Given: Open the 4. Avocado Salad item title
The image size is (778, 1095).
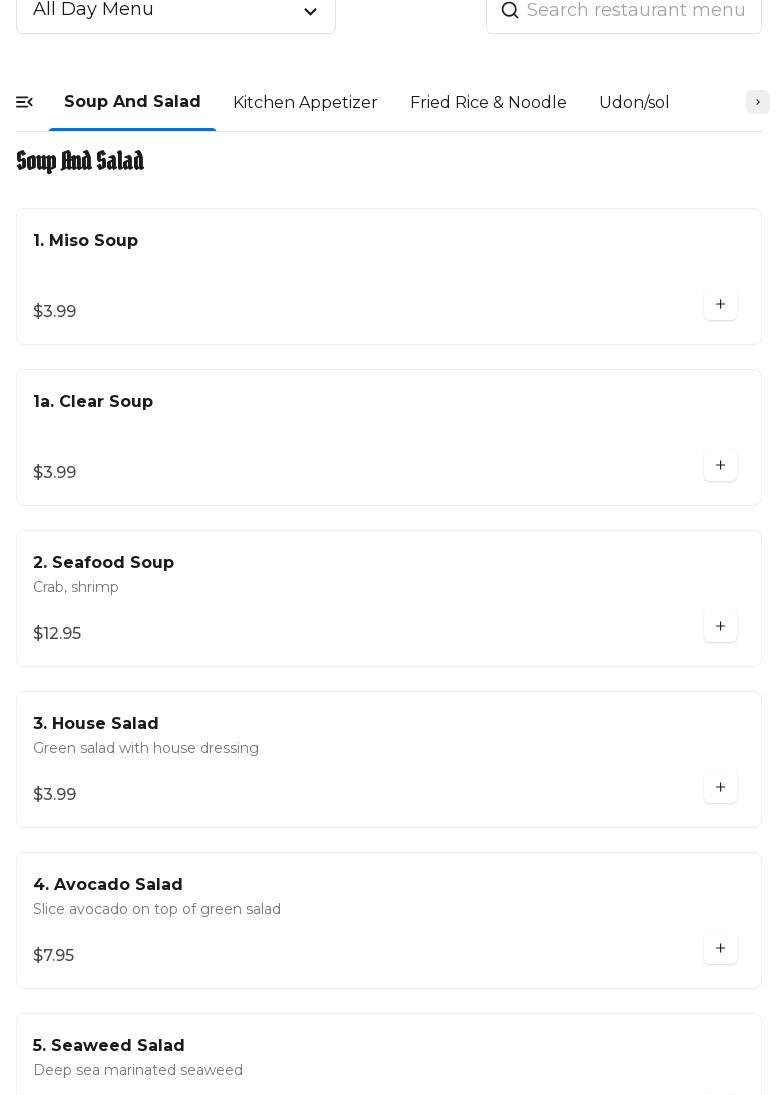Looking at the screenshot, I should (108, 884).
